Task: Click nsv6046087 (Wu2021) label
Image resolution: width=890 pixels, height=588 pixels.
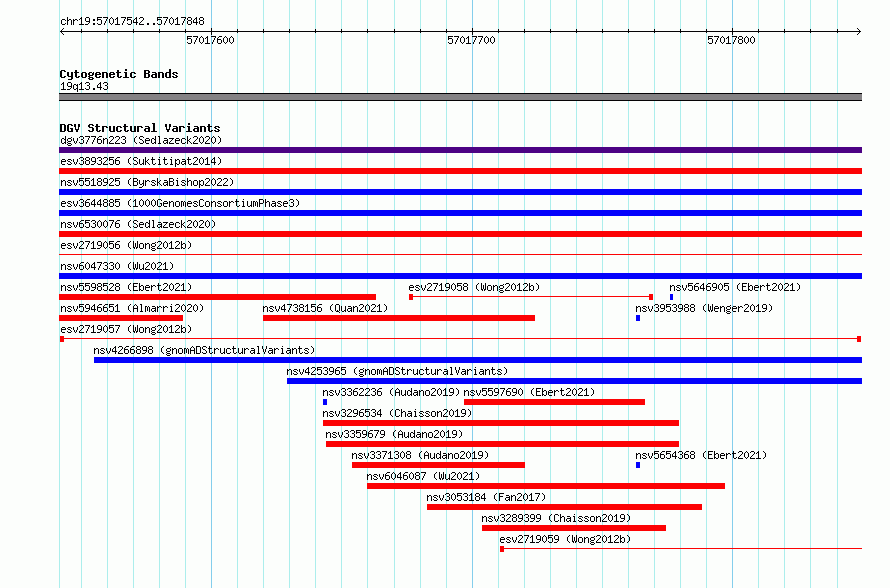Action: (x=423, y=476)
